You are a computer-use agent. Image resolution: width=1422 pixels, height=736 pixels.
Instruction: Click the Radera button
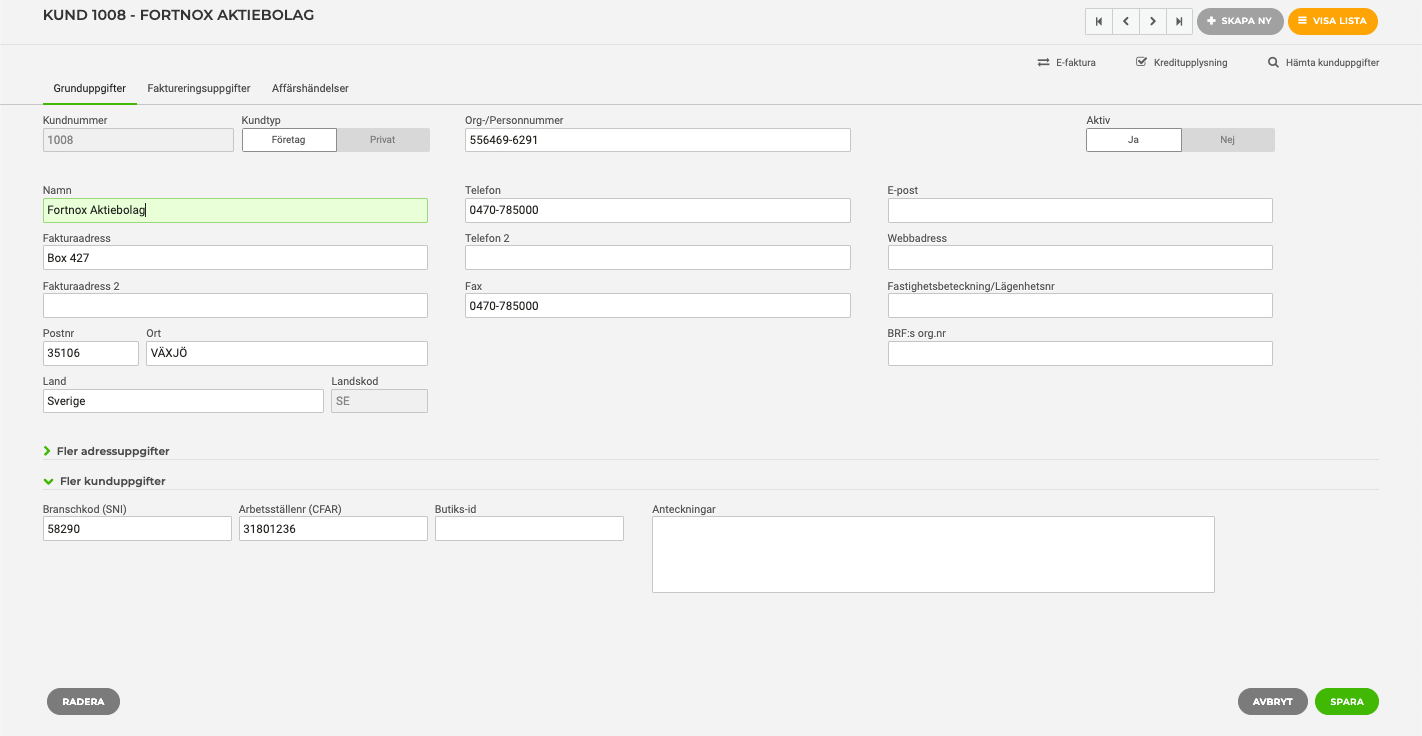(x=83, y=702)
